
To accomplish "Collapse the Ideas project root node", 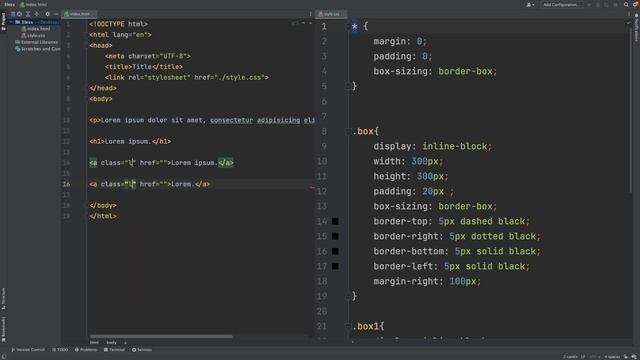I will [11, 22].
